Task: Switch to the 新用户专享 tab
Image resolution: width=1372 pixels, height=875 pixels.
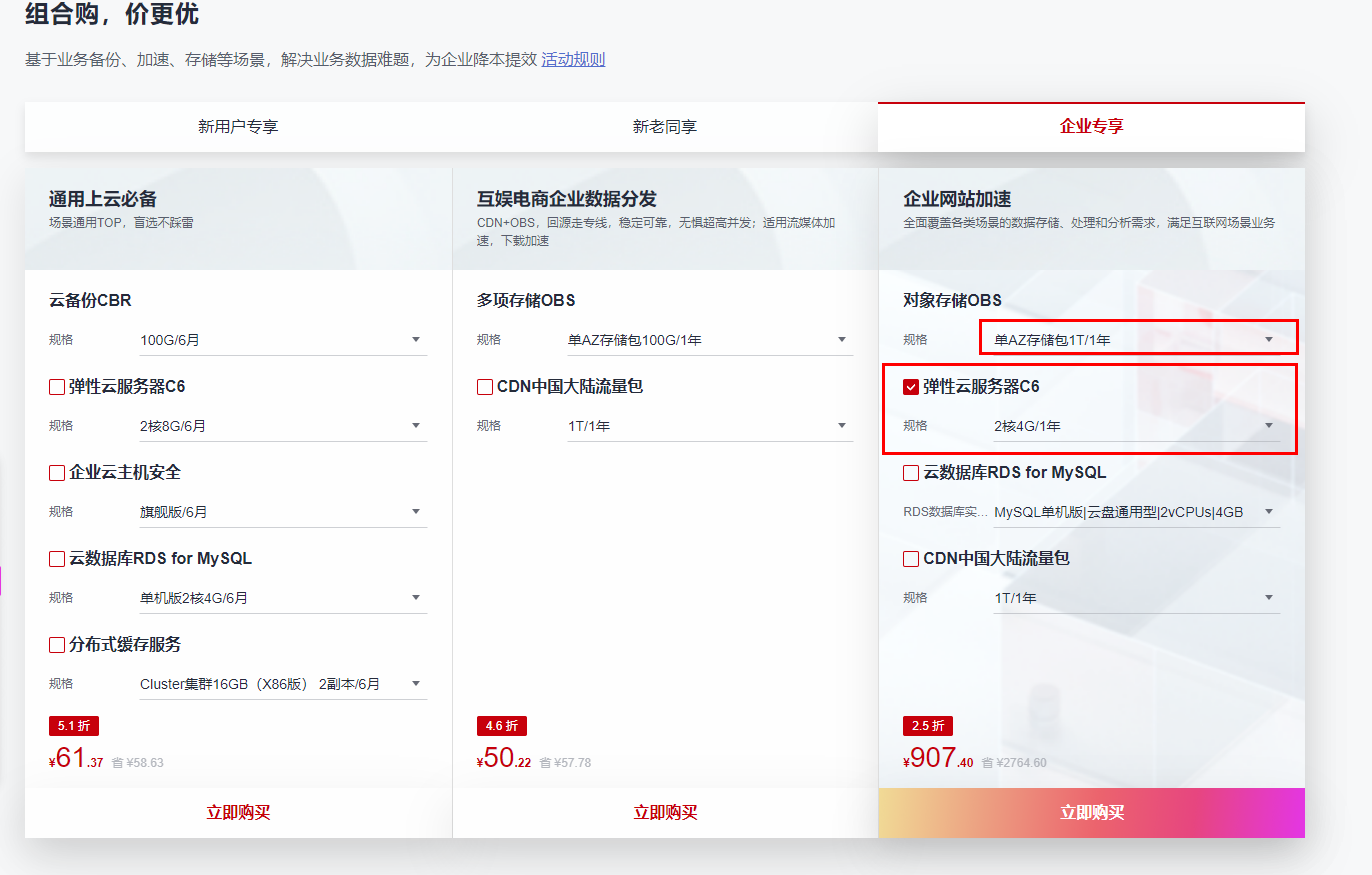Action: click(236, 127)
